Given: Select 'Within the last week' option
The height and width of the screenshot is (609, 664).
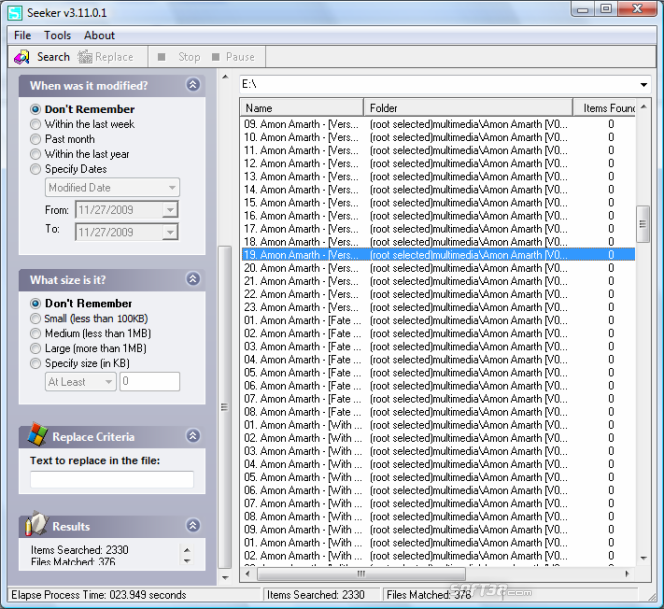Looking at the screenshot, I should pyautogui.click(x=36, y=124).
